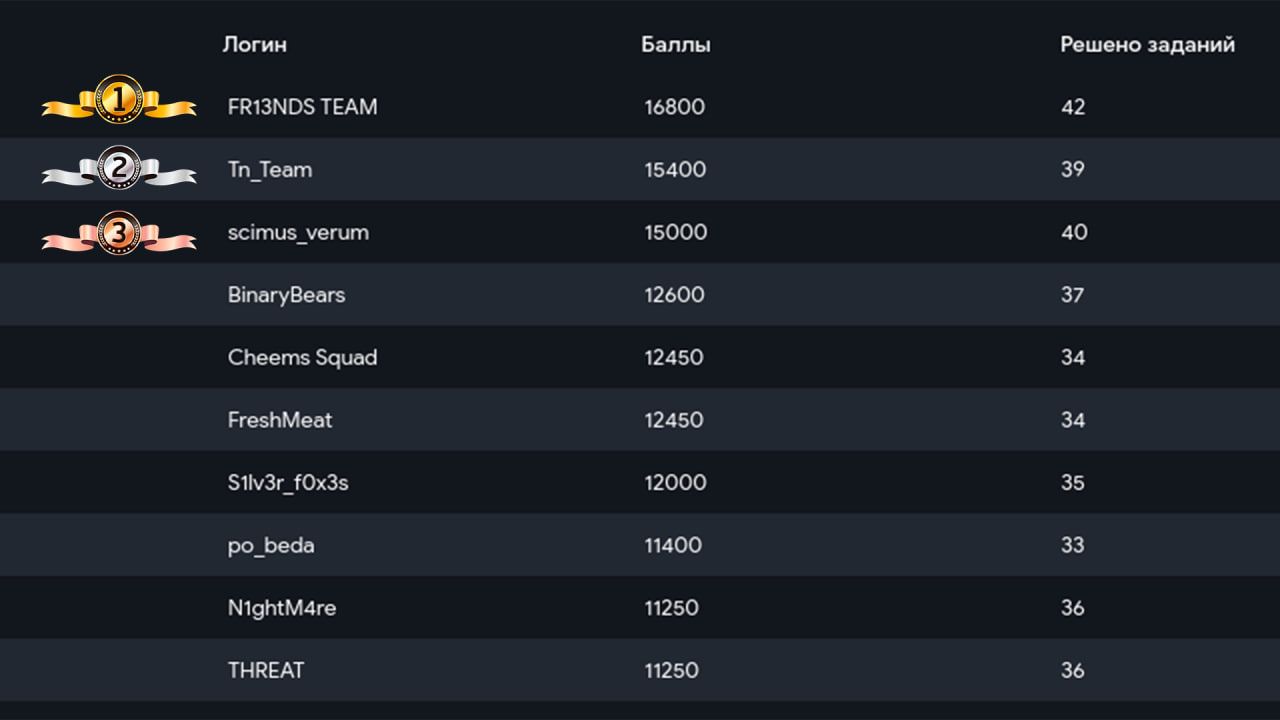Click the 15400 points cell
This screenshot has height=720, width=1280.
(x=675, y=170)
